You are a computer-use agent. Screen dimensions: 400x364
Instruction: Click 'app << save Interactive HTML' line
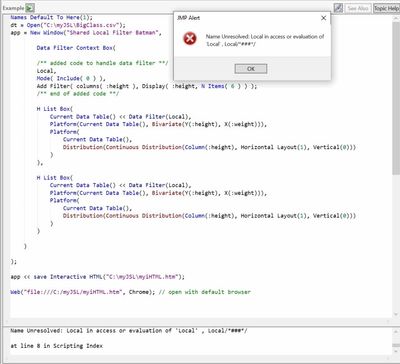98,277
